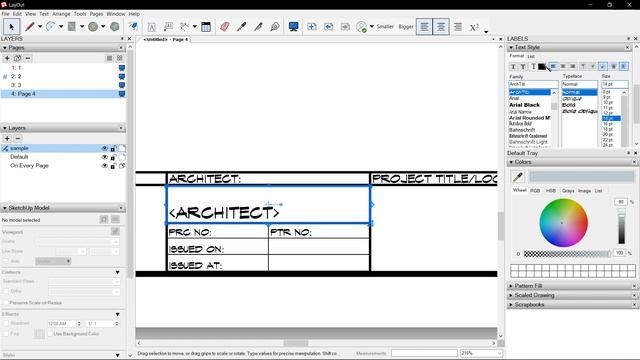640x360 pixels.
Task: Click the Smaller text button
Action: click(385, 27)
